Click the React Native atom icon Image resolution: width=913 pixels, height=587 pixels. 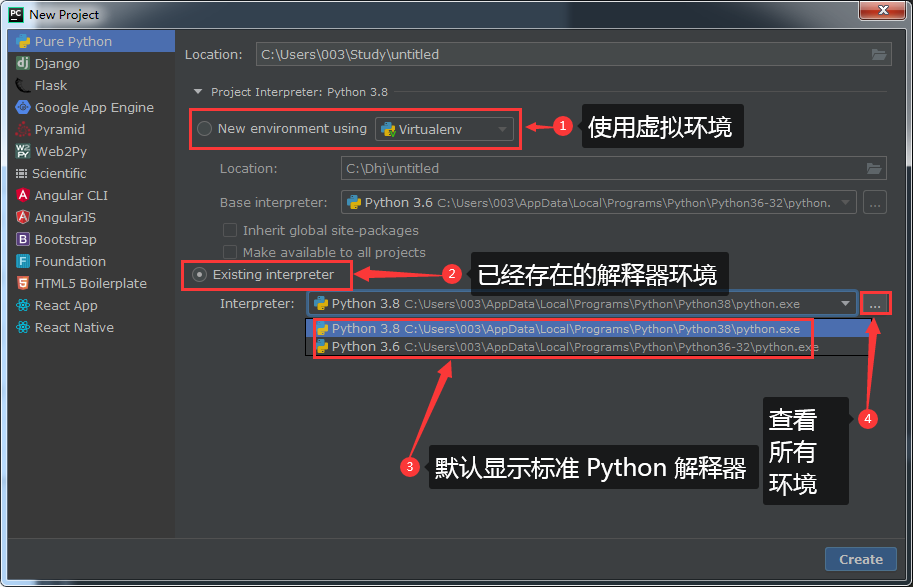click(23, 328)
